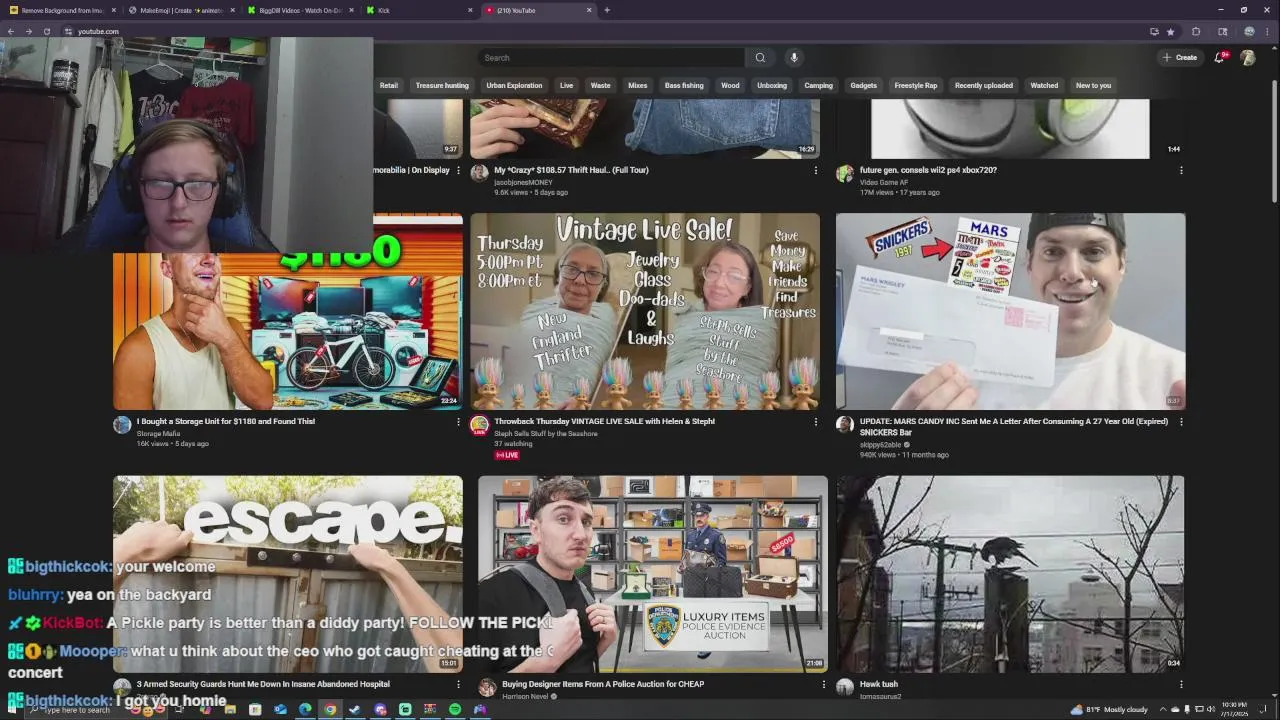1280x720 pixels.
Task: Open more options for Throwback Thursday live sale
Action: 815,422
